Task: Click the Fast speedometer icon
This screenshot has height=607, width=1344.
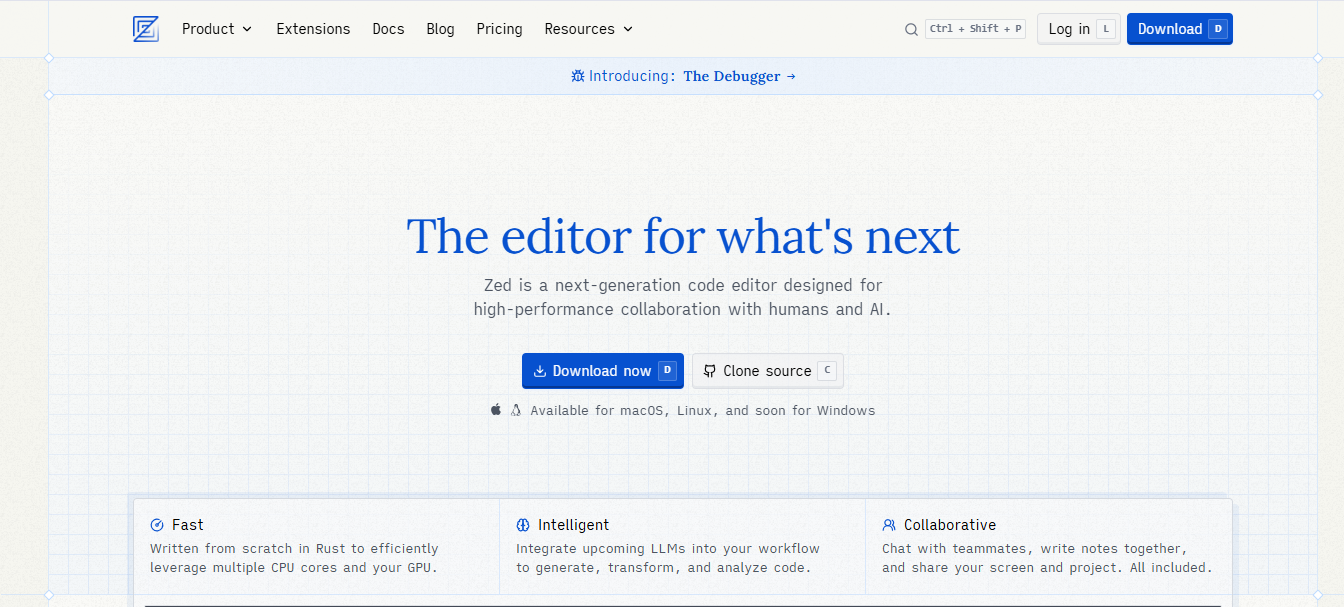Action: 157,525
